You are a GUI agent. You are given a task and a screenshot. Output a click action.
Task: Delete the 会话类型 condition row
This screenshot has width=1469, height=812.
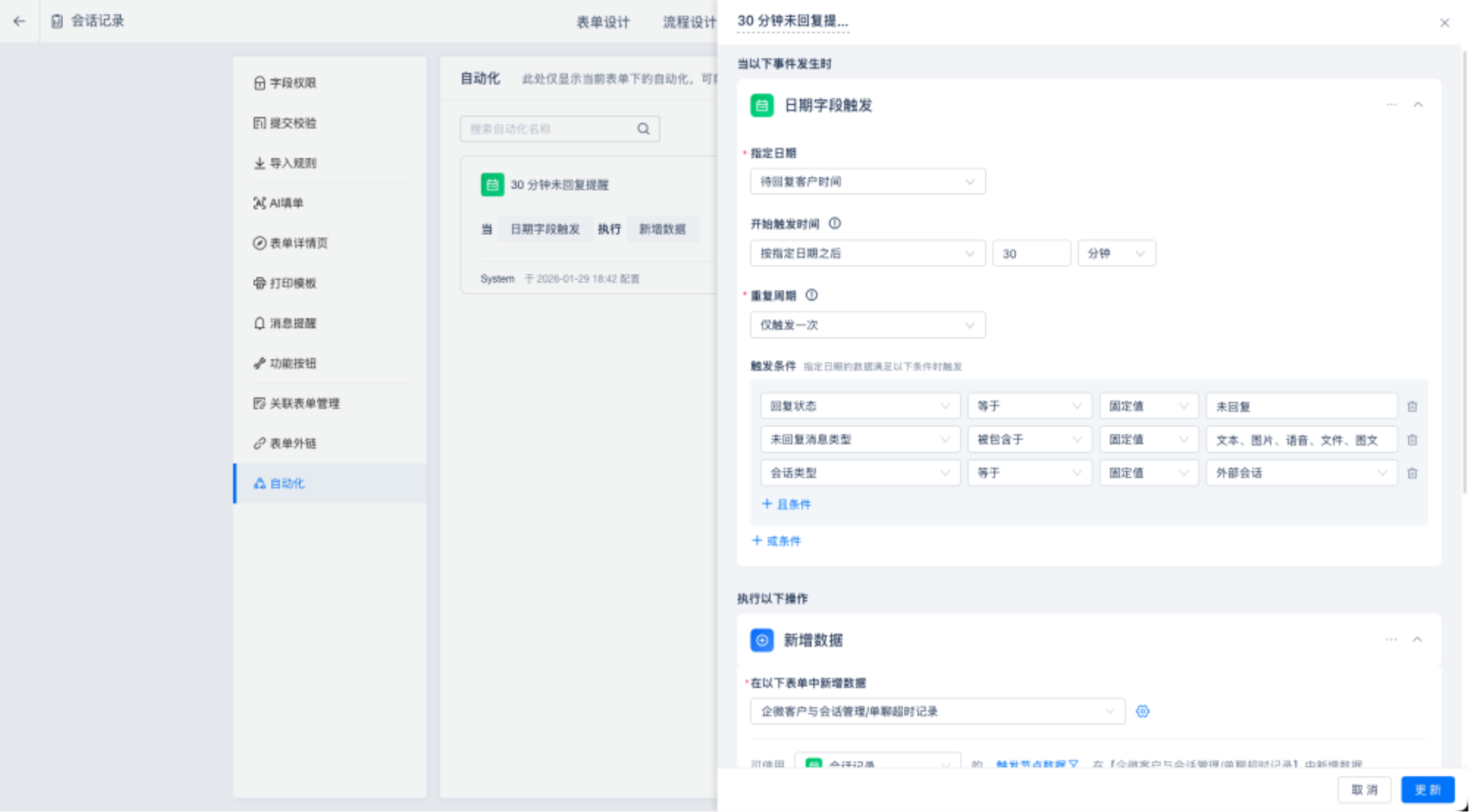[1412, 473]
